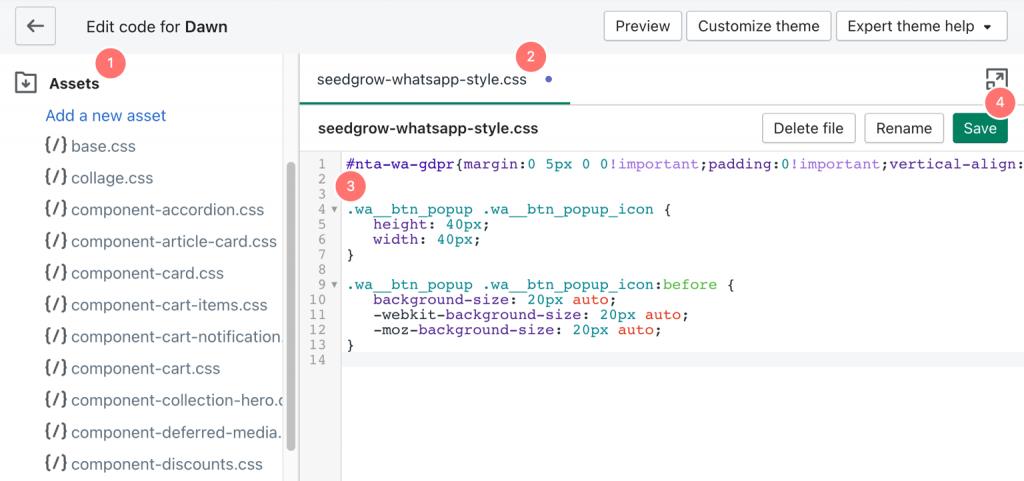Click the code icon beside component-discounts.css
Screen dimensions: 1024x481
56,464
